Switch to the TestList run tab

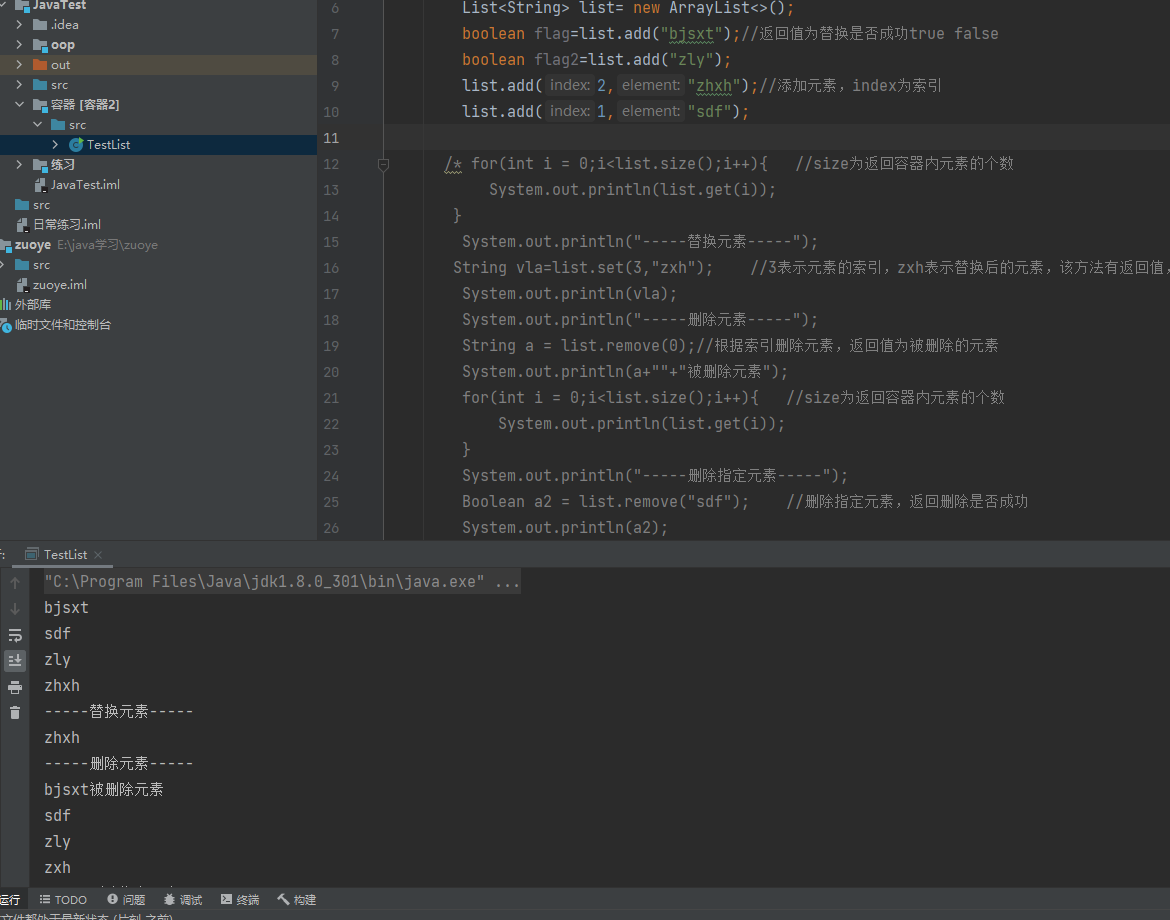point(65,554)
